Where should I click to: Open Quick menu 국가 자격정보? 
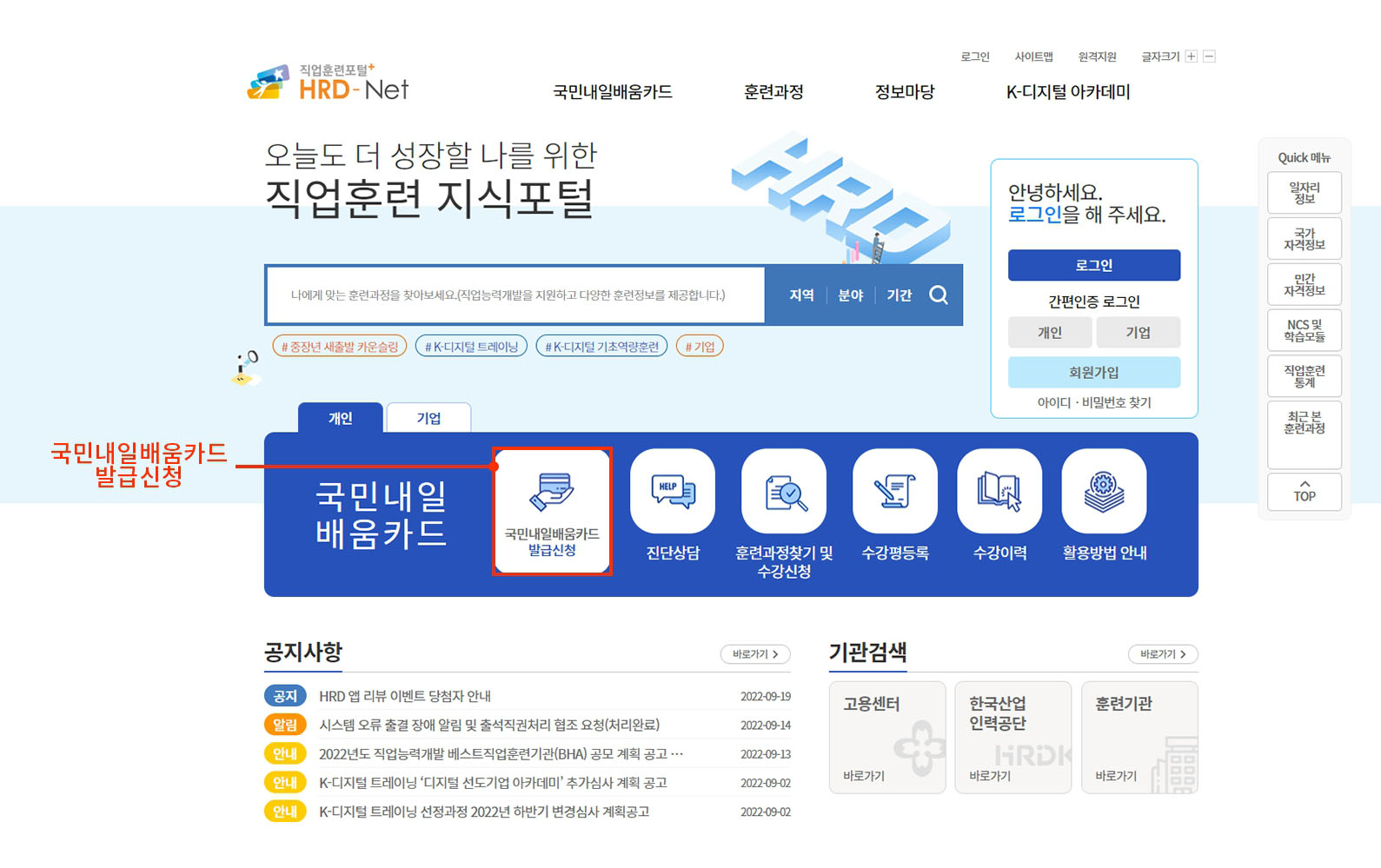click(x=1305, y=239)
